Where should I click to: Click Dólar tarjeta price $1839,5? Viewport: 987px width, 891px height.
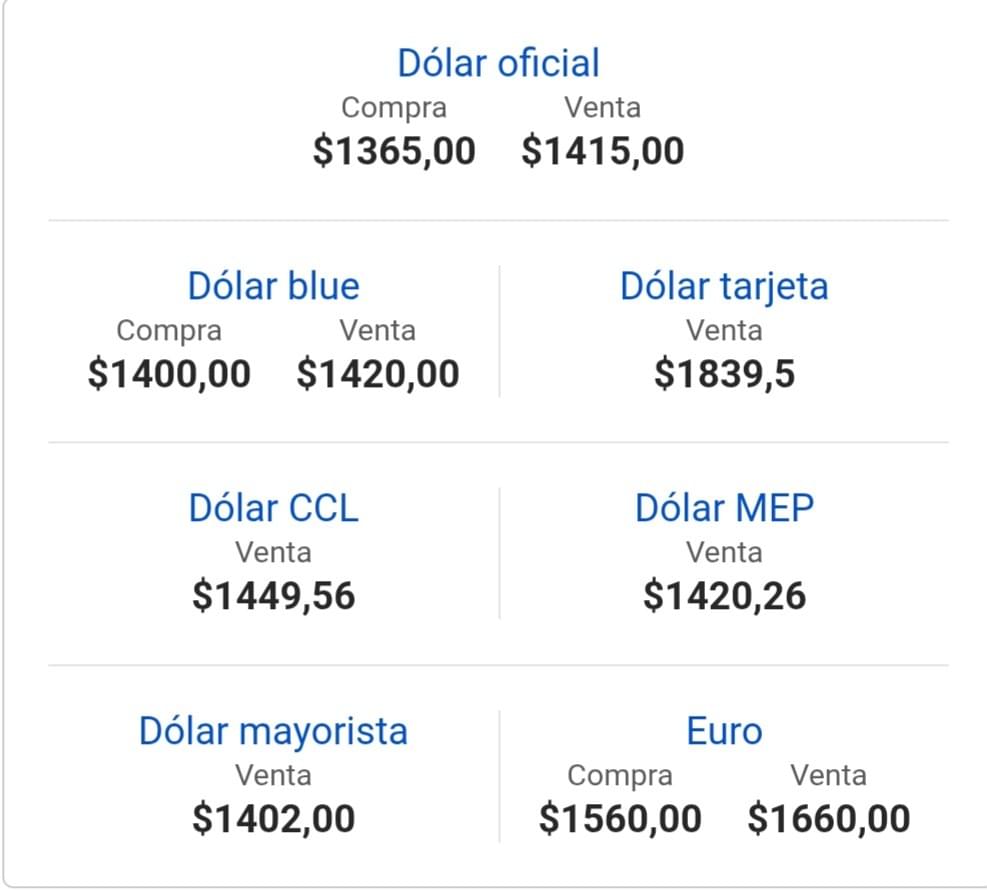tap(724, 374)
